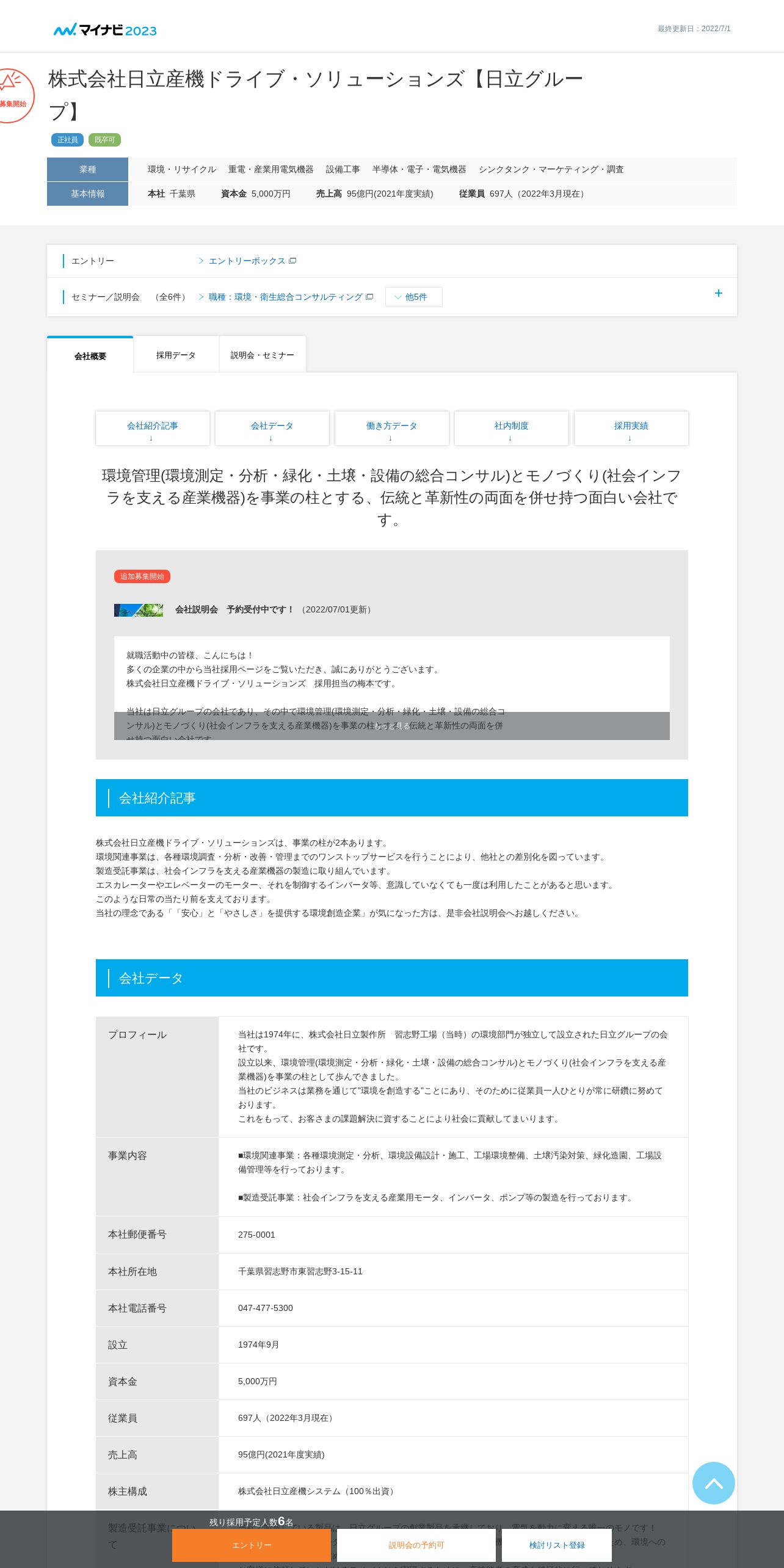Expand the seminar list with the plus icon

(718, 293)
